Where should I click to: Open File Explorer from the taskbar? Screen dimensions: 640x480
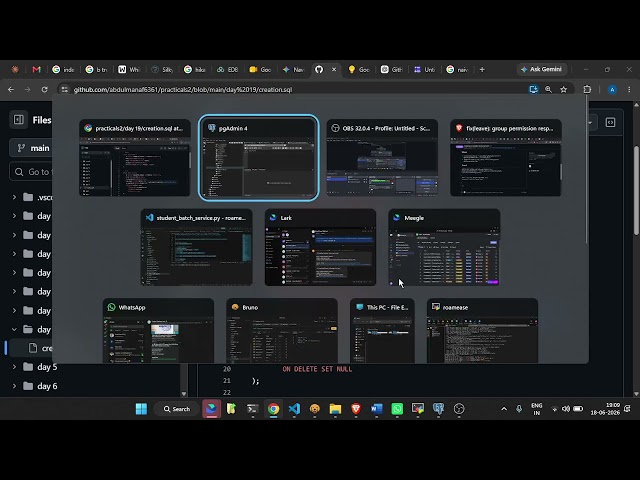[335, 409]
